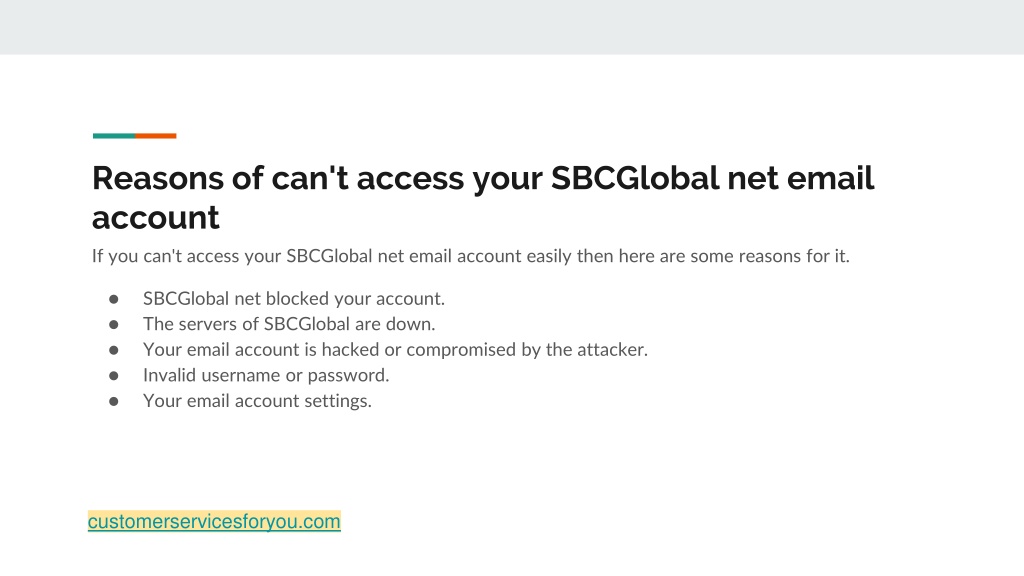Click the word 'SBCGlobal' in the heading
1024x576 pixels.
click(635, 178)
